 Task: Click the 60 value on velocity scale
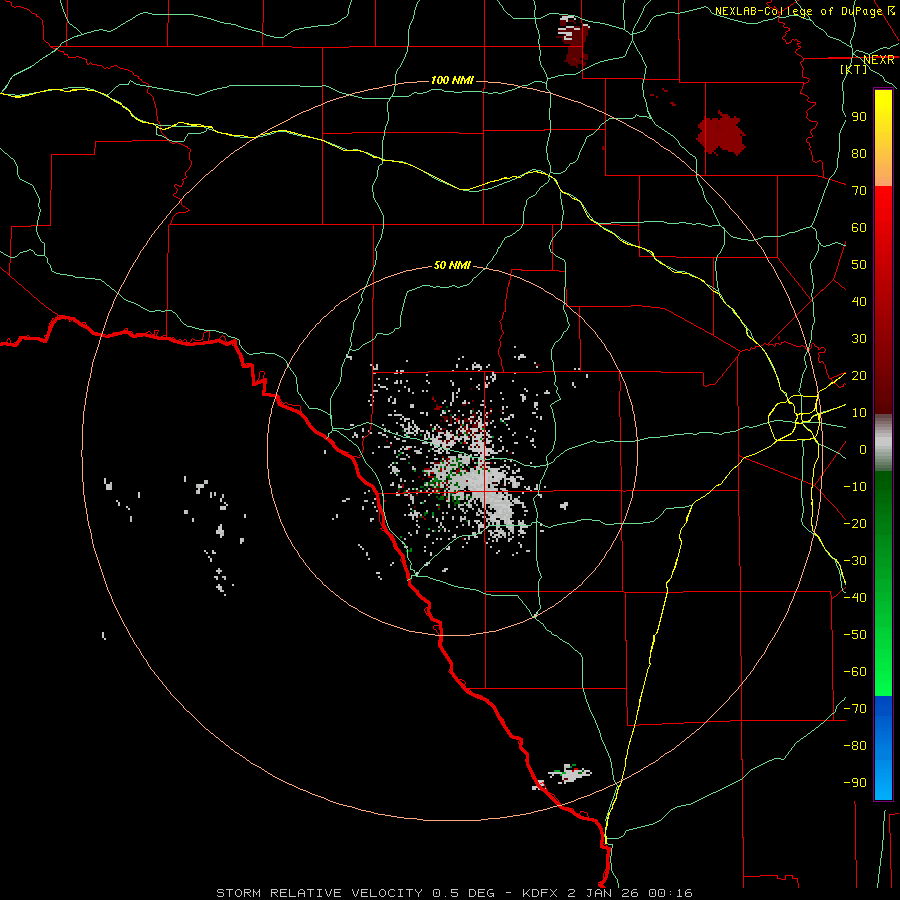pyautogui.click(x=859, y=228)
